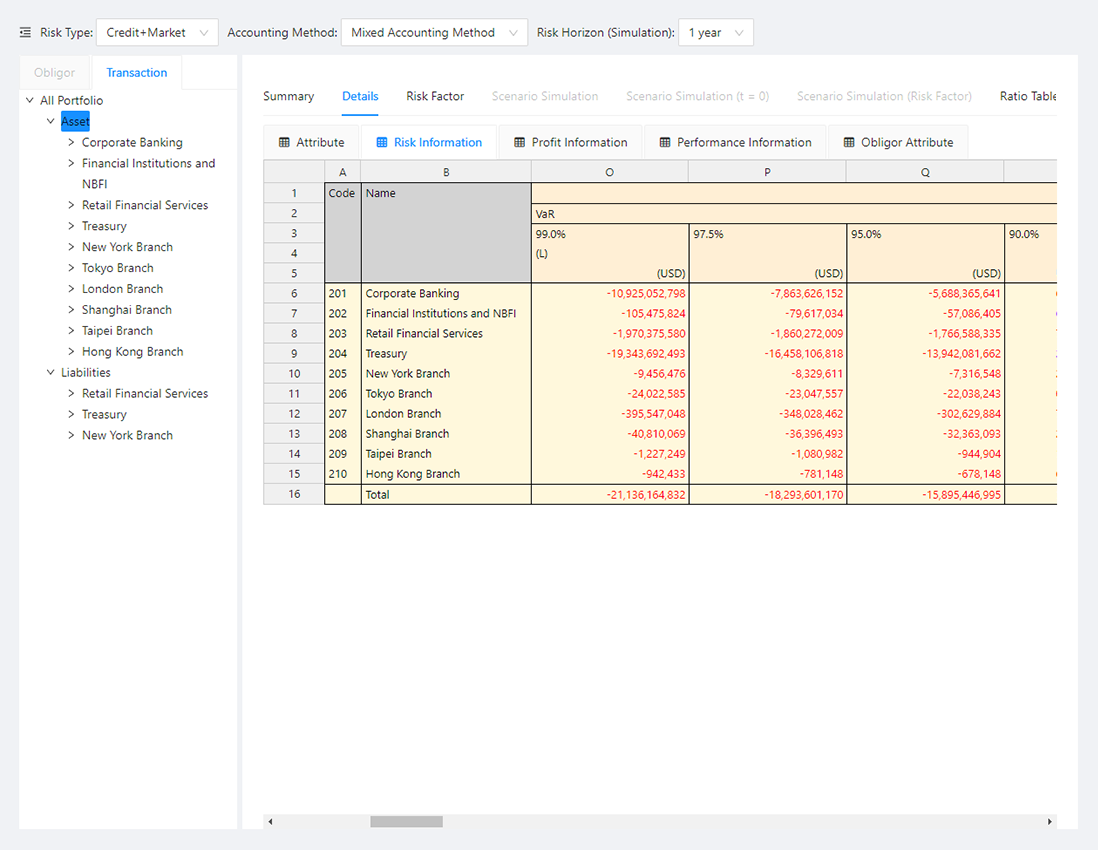Open the Risk Type dropdown
This screenshot has height=850, width=1098.
click(157, 33)
